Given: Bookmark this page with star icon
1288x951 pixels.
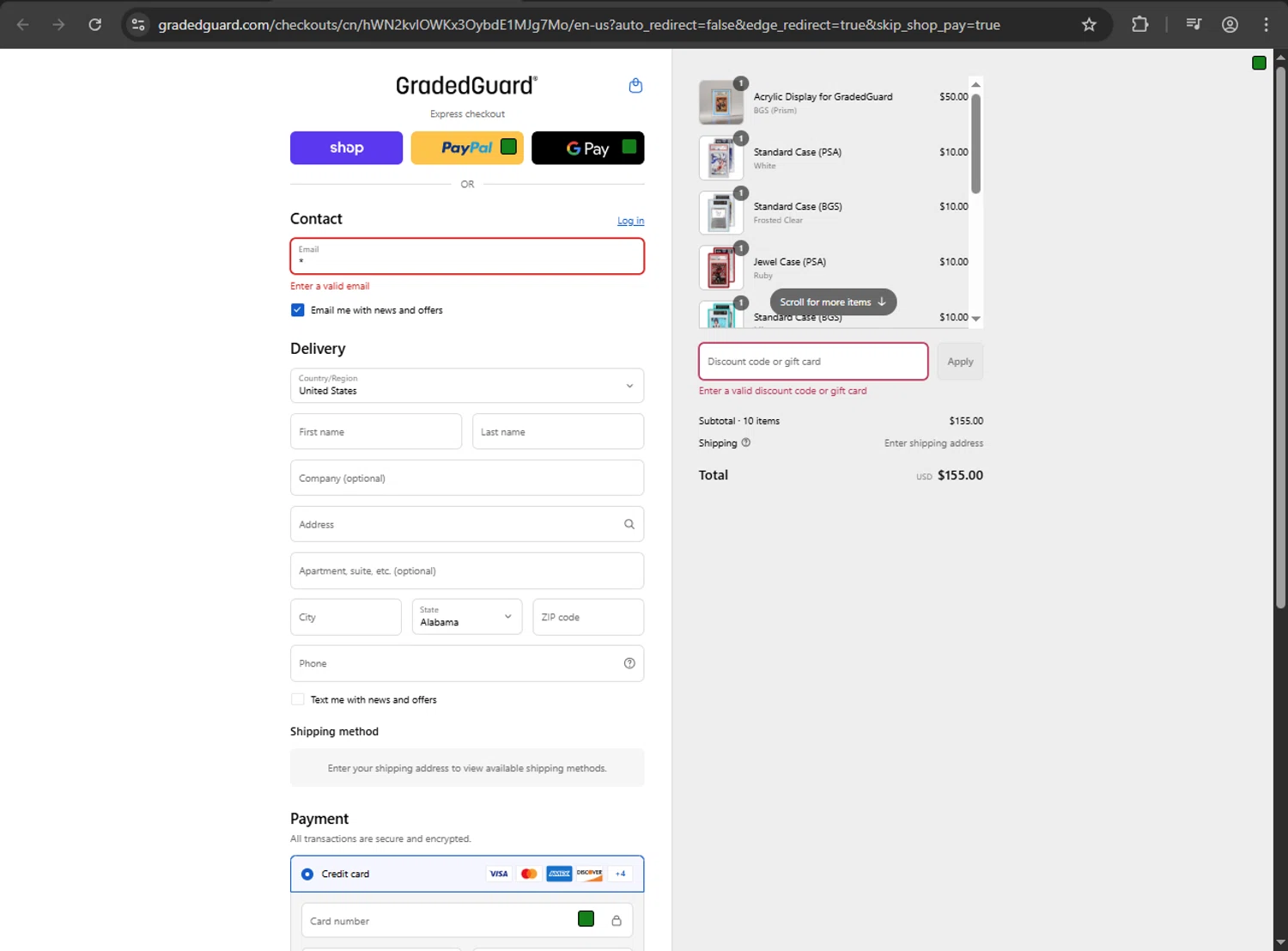Looking at the screenshot, I should (1089, 25).
